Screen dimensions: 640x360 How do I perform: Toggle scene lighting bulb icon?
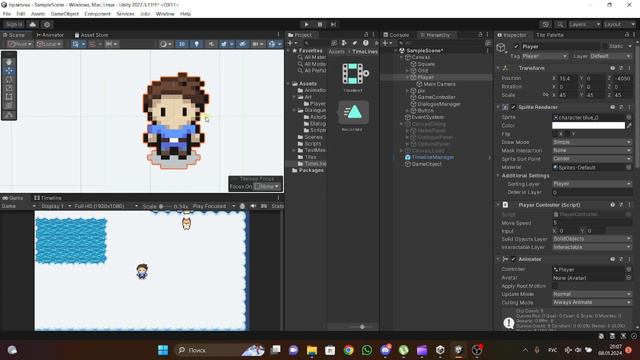click(x=196, y=44)
